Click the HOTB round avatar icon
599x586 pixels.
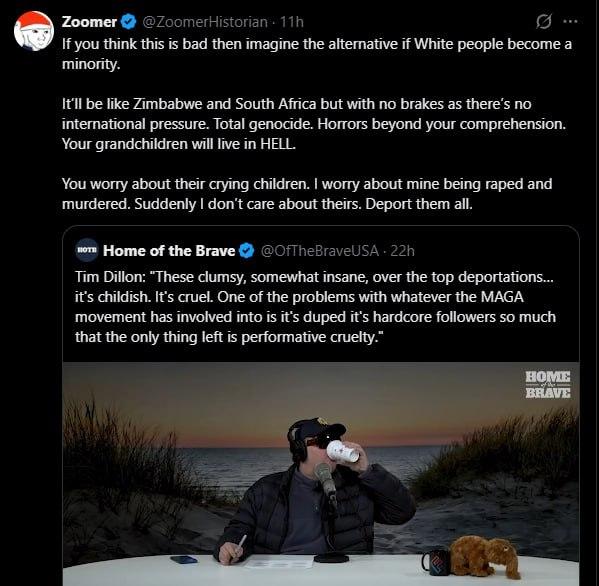87,250
